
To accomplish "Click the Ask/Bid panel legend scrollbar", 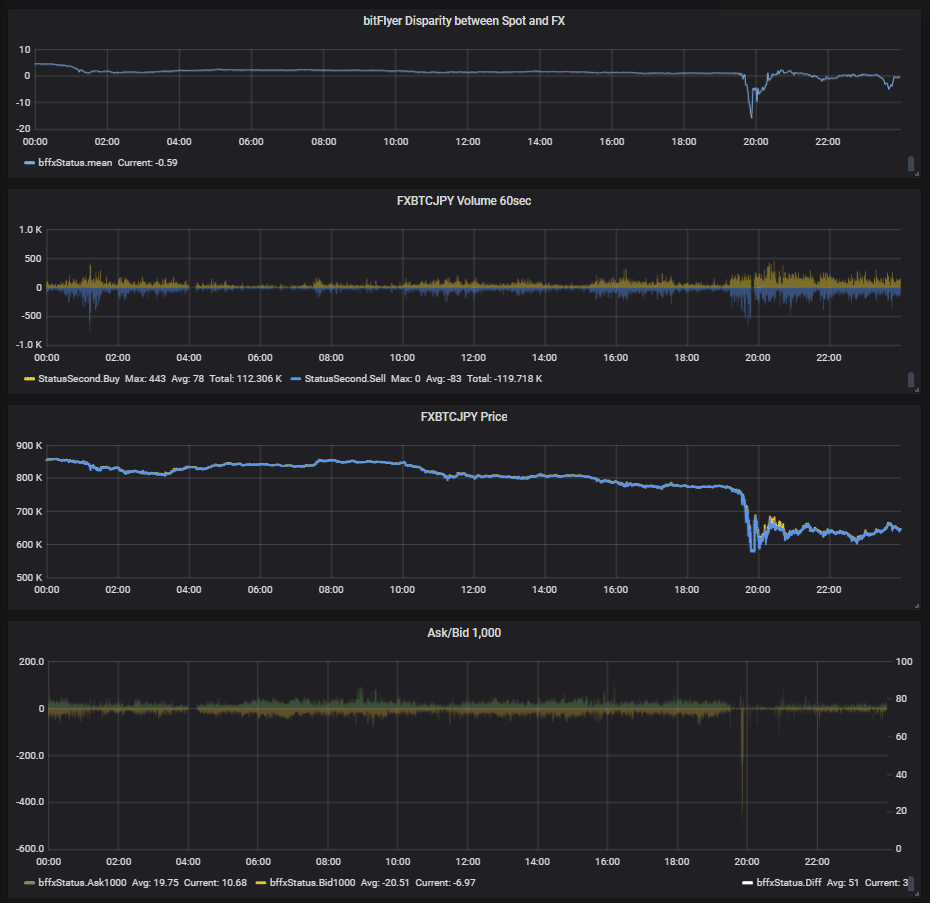I will coord(911,883).
